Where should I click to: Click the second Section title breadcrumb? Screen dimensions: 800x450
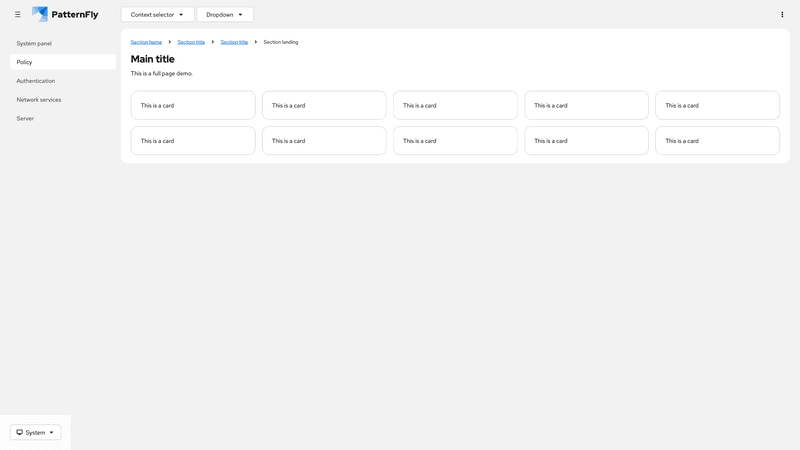pyautogui.click(x=234, y=42)
